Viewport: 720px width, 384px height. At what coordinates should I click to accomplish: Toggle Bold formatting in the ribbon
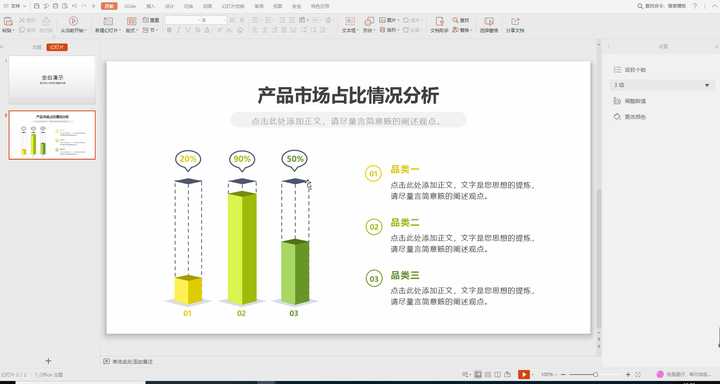[169, 30]
